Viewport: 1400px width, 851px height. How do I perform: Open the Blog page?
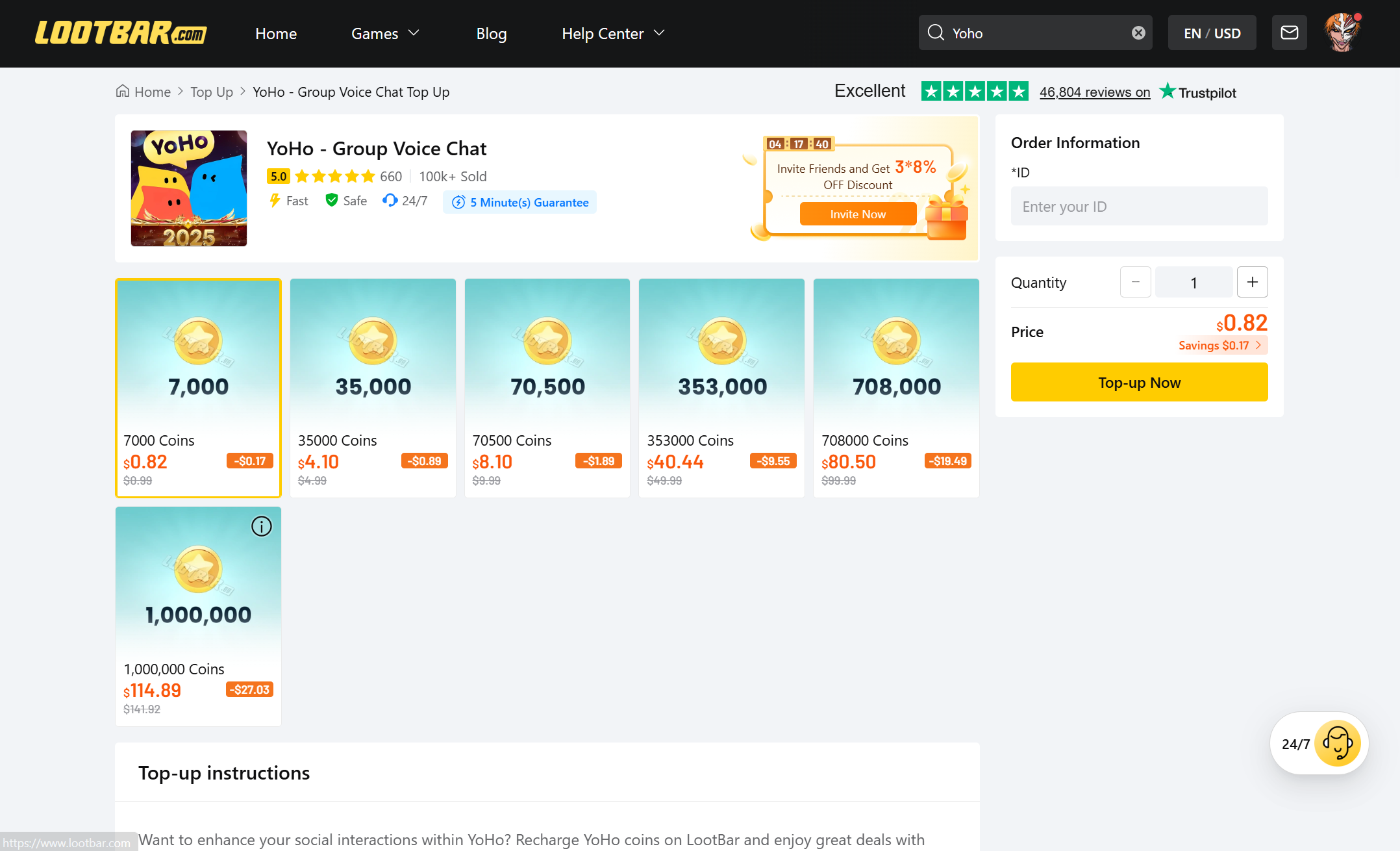492,33
